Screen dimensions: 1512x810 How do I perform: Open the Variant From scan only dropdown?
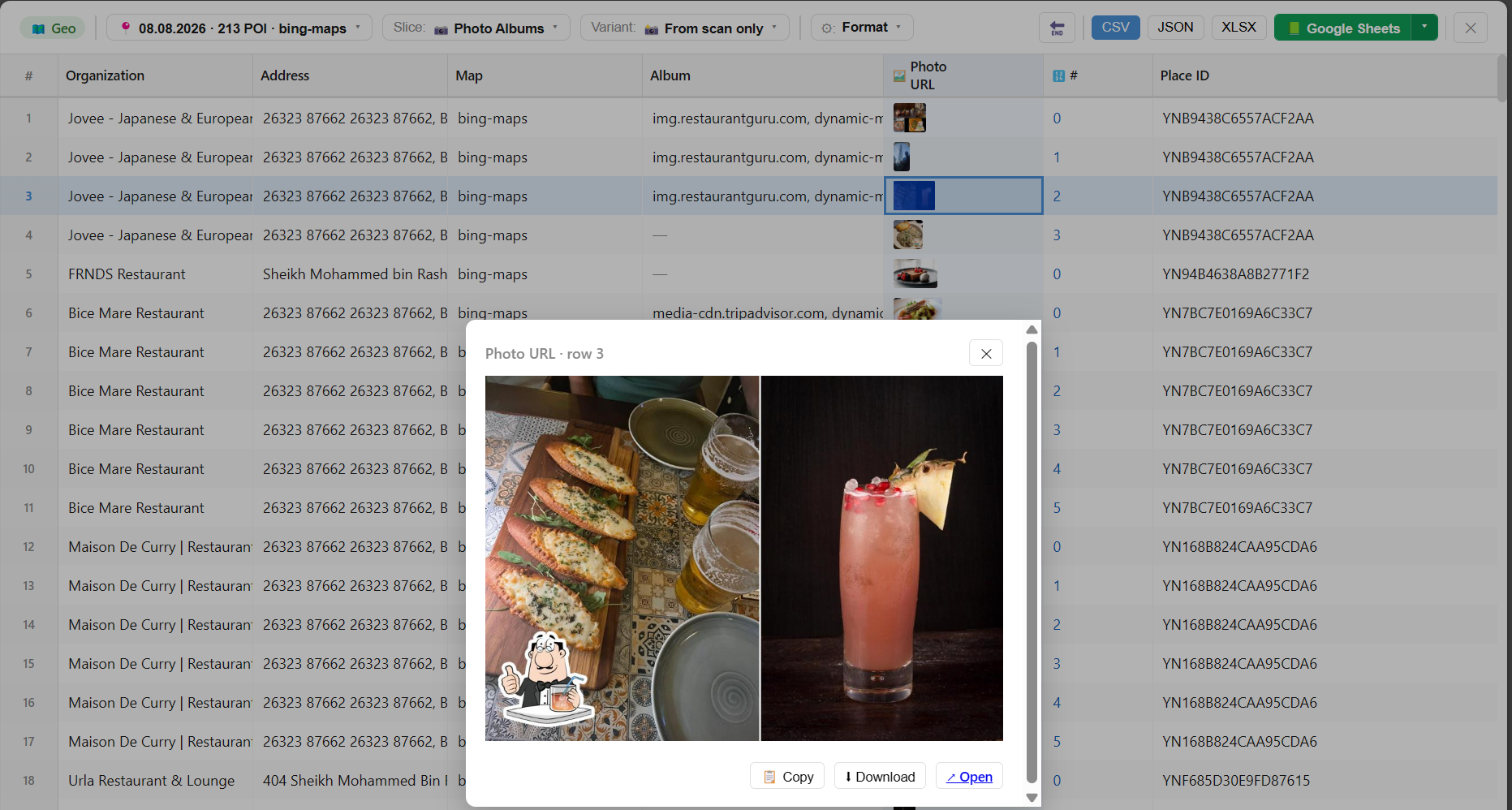pyautogui.click(x=684, y=28)
